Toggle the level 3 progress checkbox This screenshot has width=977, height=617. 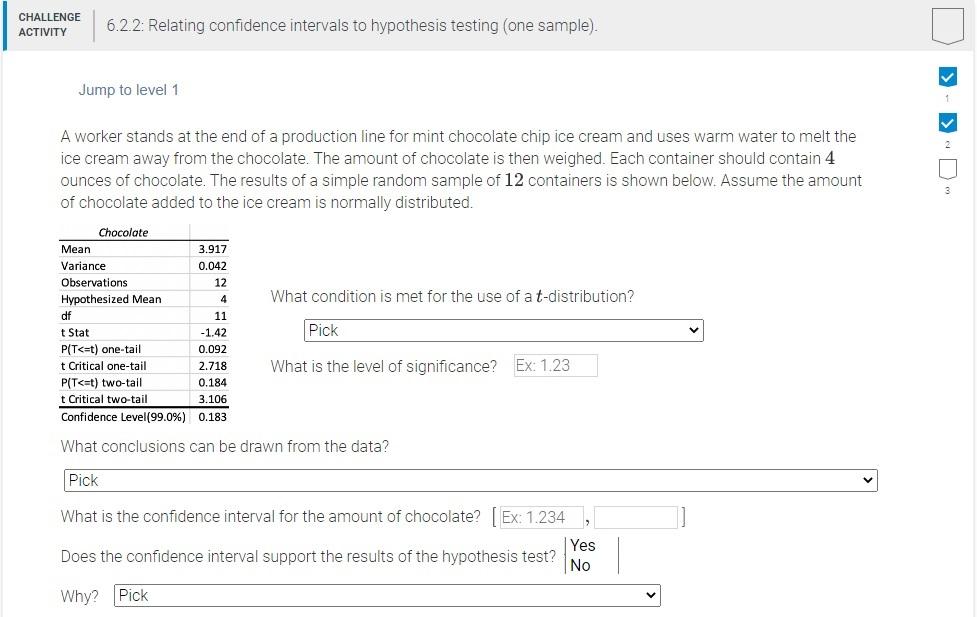pos(946,170)
